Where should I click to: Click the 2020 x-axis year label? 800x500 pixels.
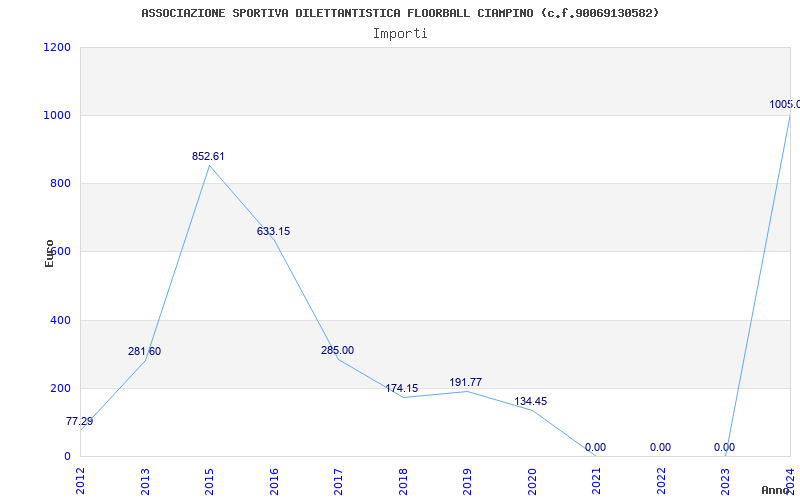click(x=532, y=481)
